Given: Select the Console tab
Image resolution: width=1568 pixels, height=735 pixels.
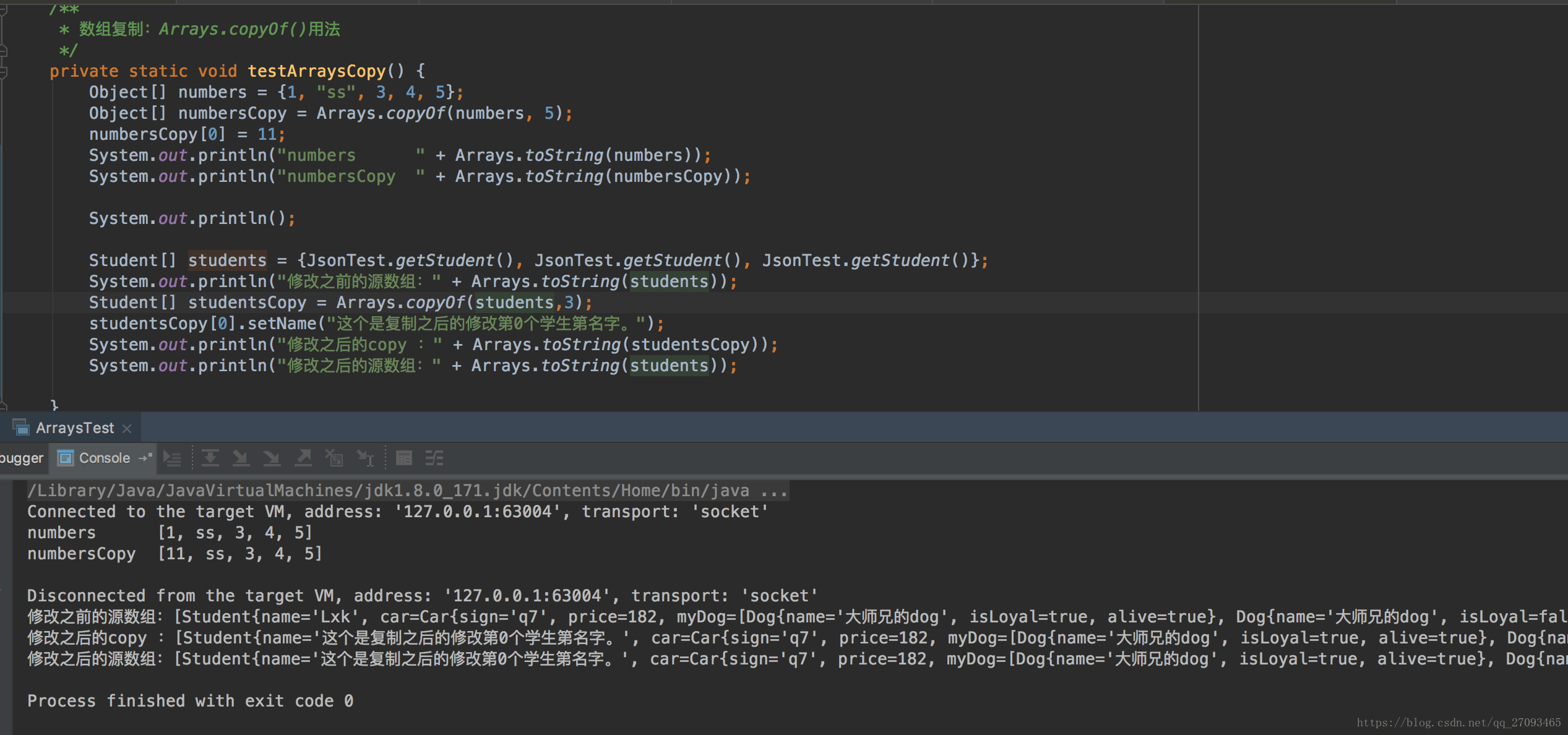Looking at the screenshot, I should coord(104,458).
